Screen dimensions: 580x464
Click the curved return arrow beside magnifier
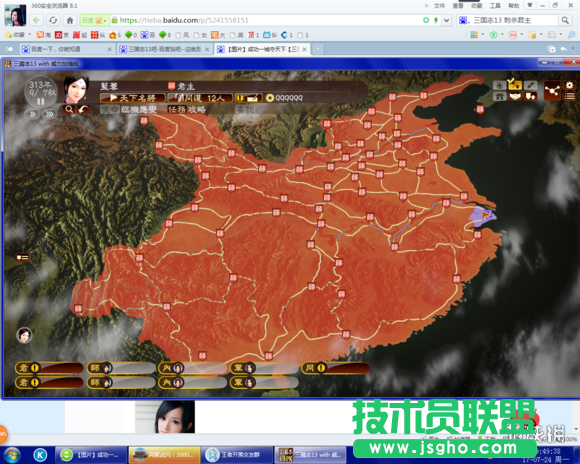click(x=84, y=109)
